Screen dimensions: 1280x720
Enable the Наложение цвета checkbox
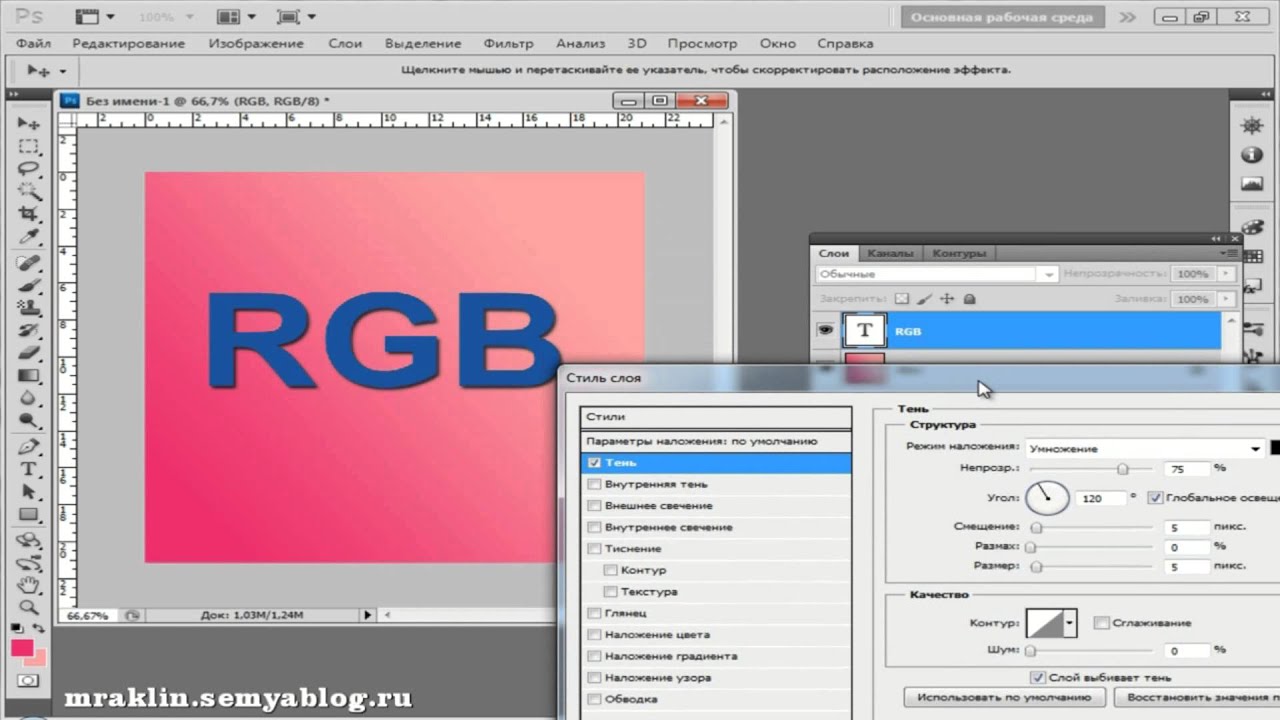(595, 635)
